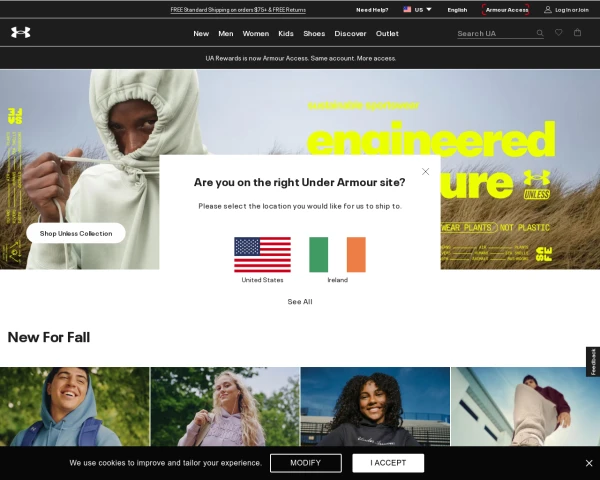Open the Men menu
The height and width of the screenshot is (480, 600).
coord(226,34)
